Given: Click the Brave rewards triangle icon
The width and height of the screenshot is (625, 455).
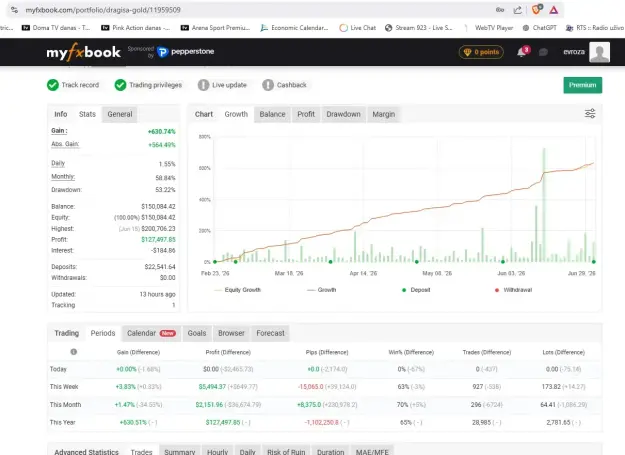Looking at the screenshot, I should coord(554,10).
